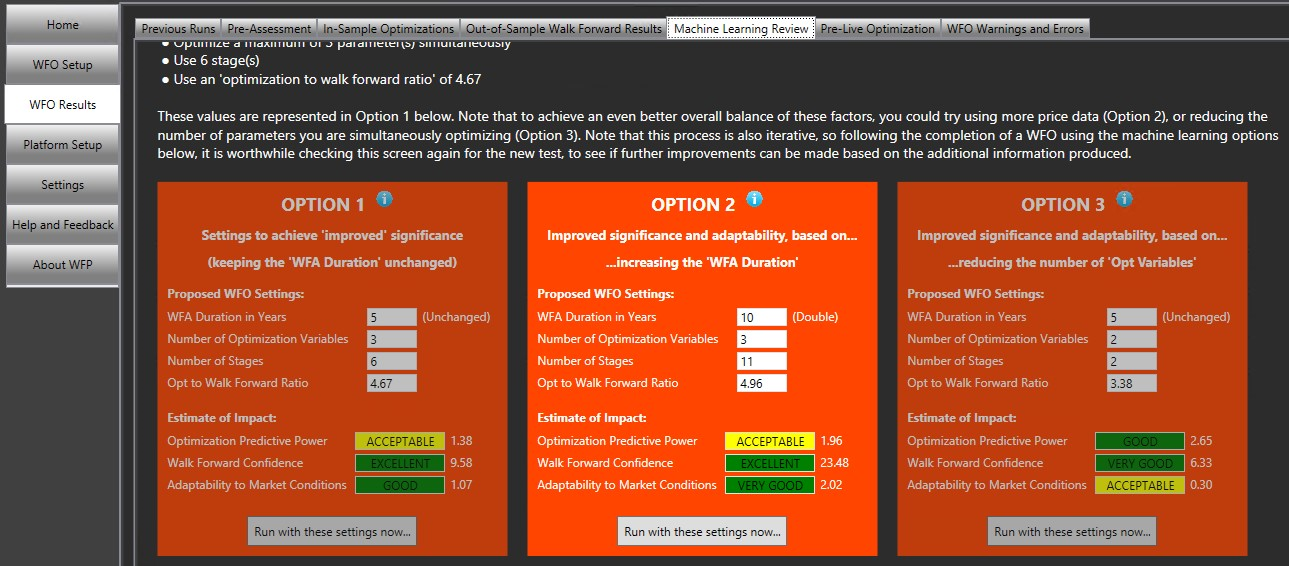Click the OPTION 1 heading

tap(323, 205)
